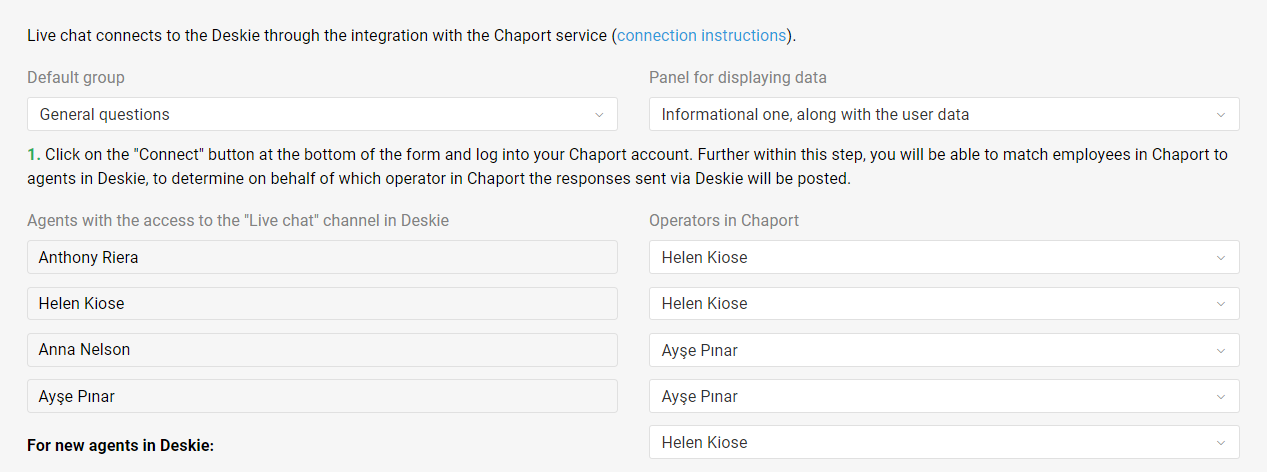1267x472 pixels.
Task: Open operator dropdown for agent Ayşe Pınar
Action: pyautogui.click(x=943, y=396)
